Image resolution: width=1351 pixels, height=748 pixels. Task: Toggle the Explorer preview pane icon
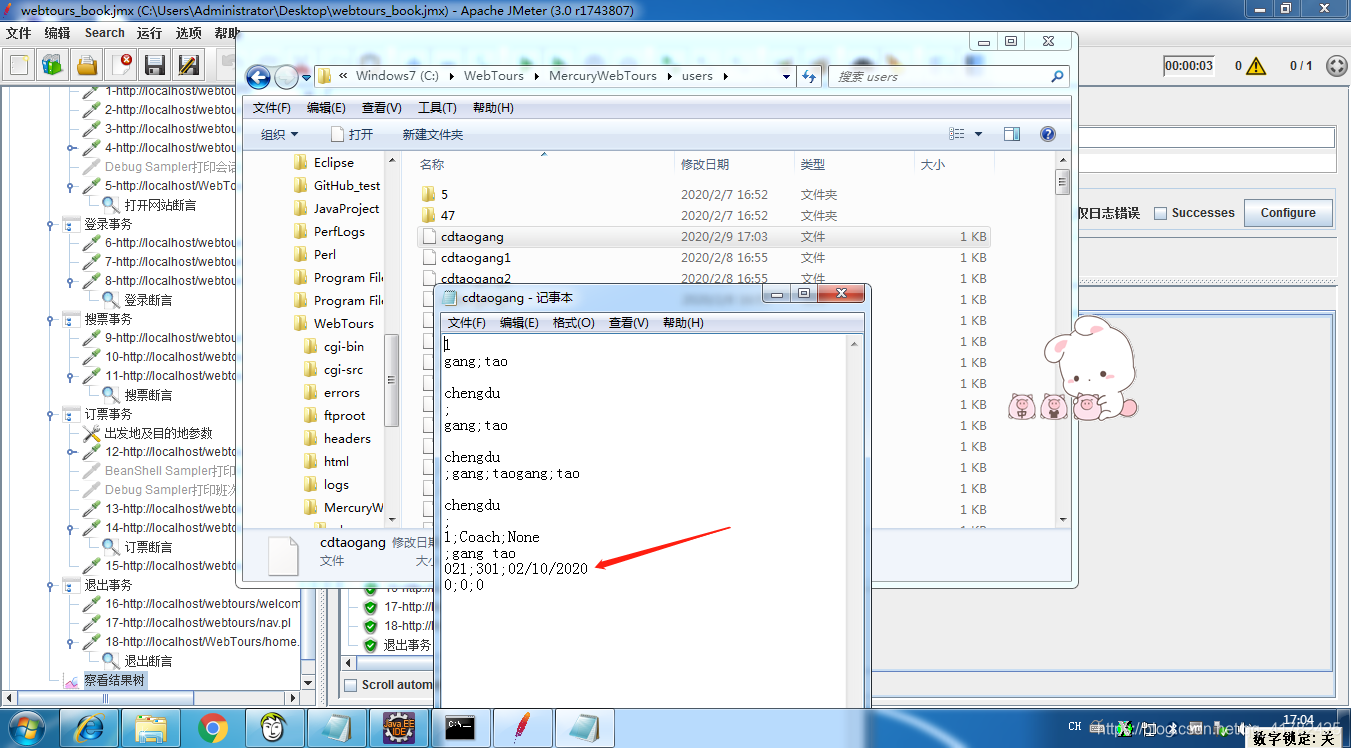tap(1012, 134)
